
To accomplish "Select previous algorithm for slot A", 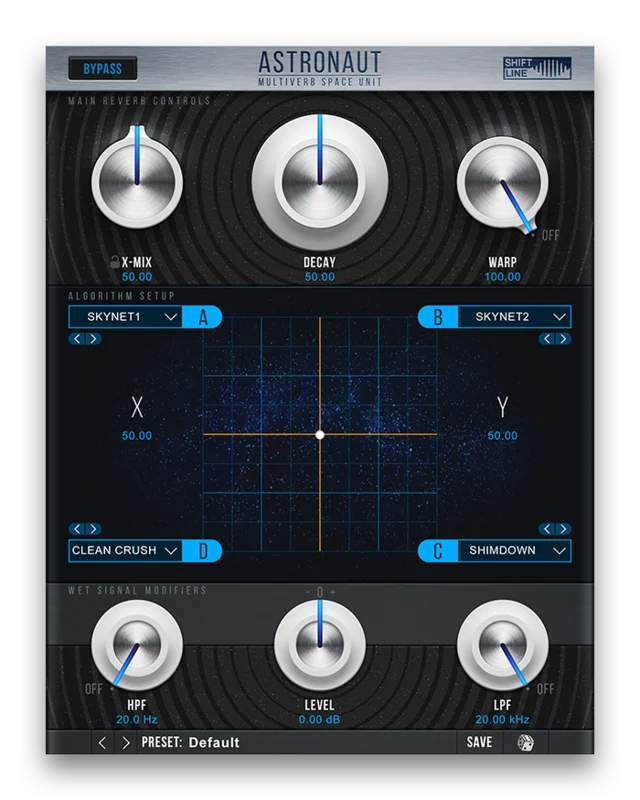I will pos(77,339).
